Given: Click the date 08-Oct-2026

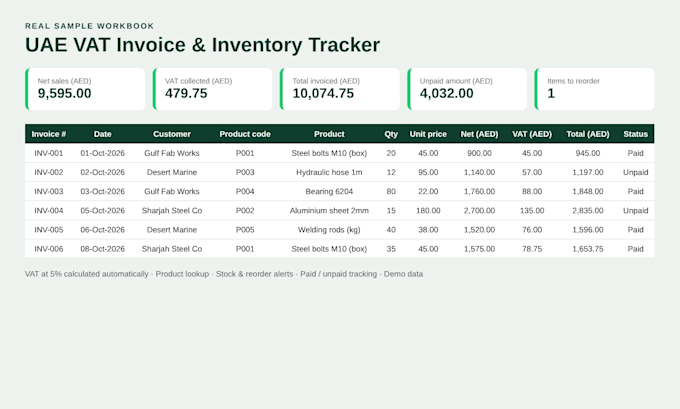Looking at the screenshot, I should [x=102, y=249].
